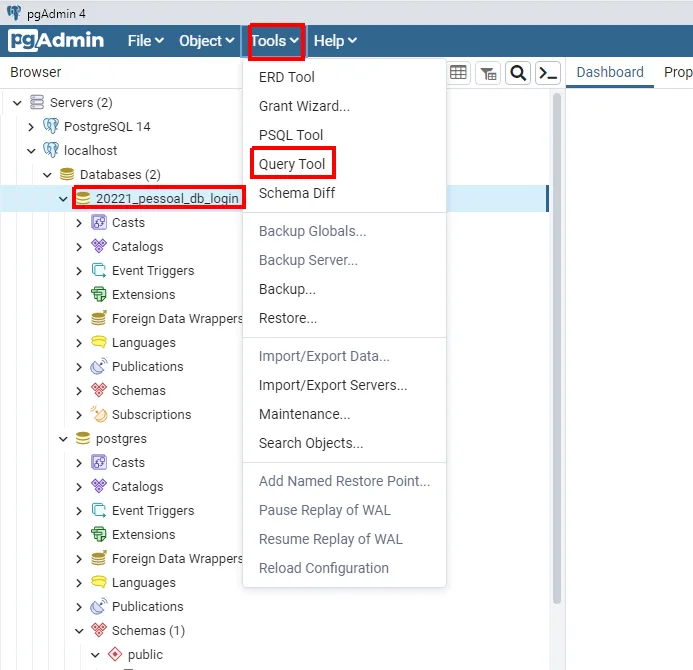The image size is (693, 670).
Task: Select Schema Diff menu entry
Action: [297, 193]
